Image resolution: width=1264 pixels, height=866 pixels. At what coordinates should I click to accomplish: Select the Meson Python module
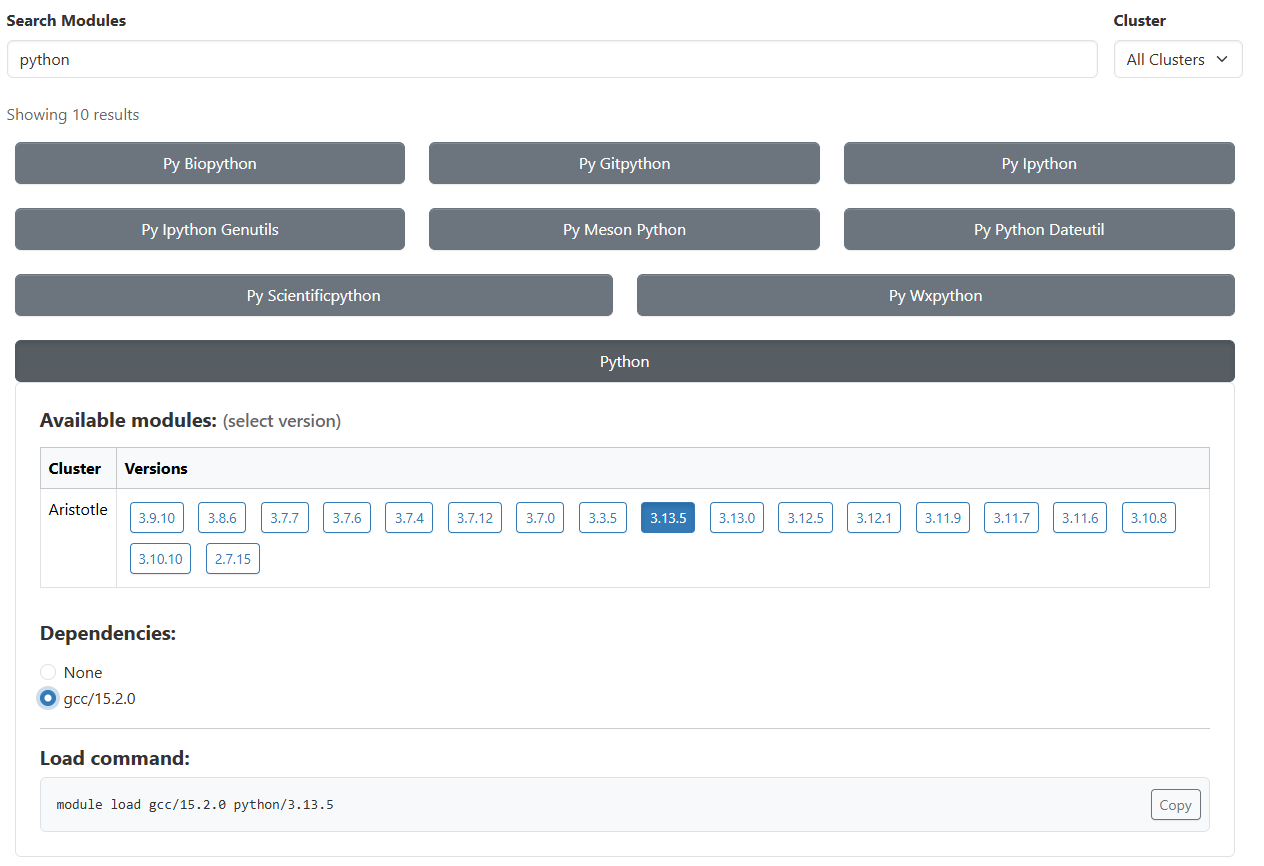click(624, 229)
